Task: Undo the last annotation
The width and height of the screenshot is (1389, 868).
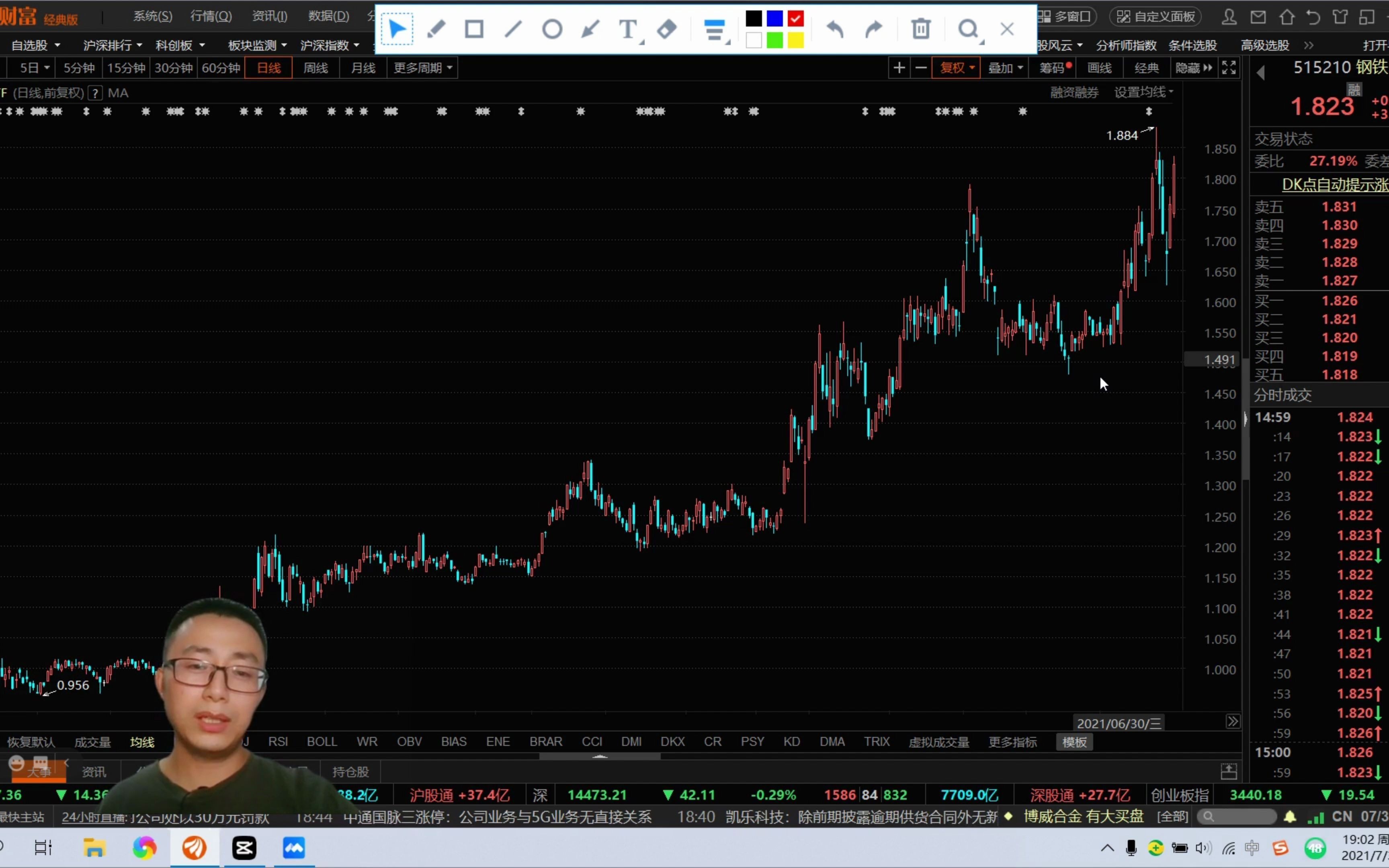Action: coord(835,29)
